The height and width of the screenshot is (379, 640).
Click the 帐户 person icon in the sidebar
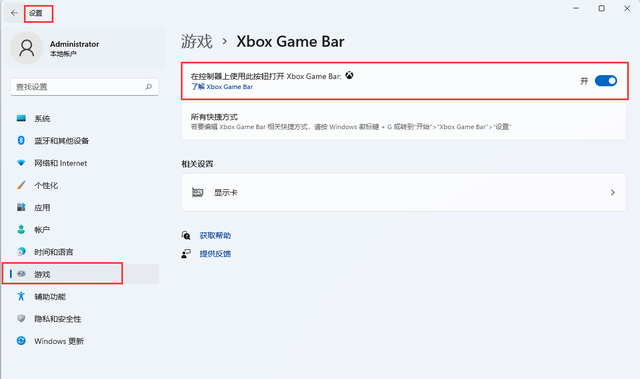coord(21,229)
